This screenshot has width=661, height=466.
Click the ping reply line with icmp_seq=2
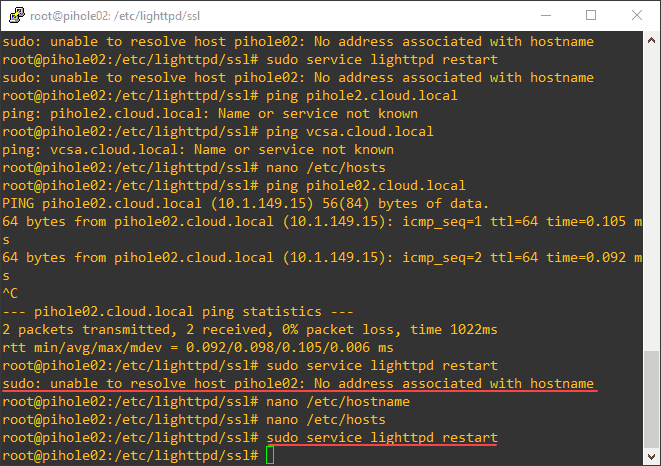pos(322,258)
